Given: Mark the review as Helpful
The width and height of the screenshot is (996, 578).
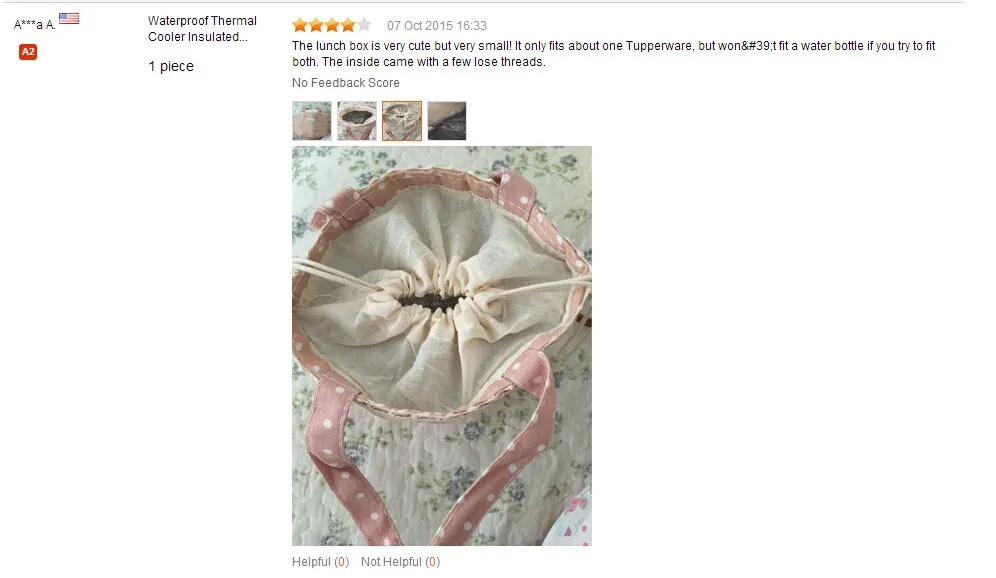Looking at the screenshot, I should (320, 561).
